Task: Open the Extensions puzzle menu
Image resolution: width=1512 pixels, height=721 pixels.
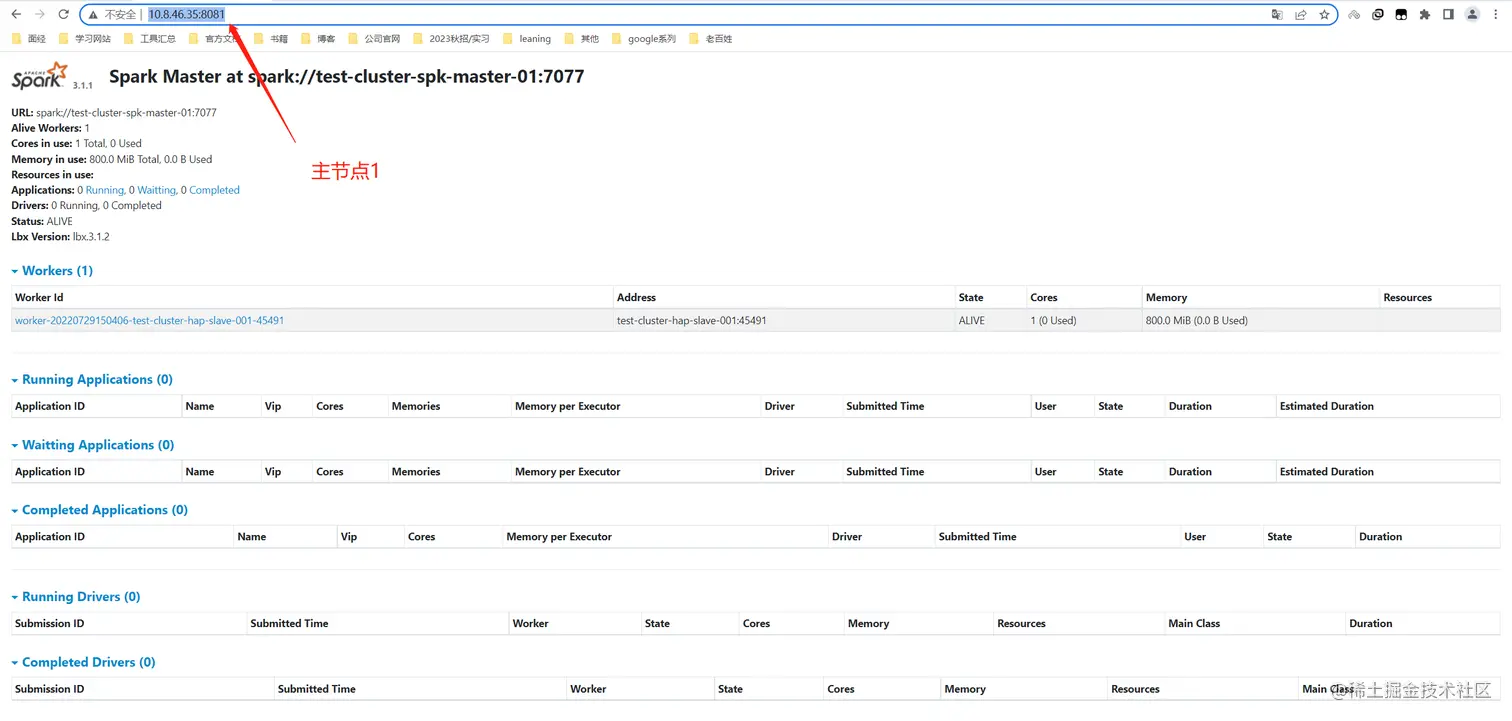Action: pos(1425,15)
